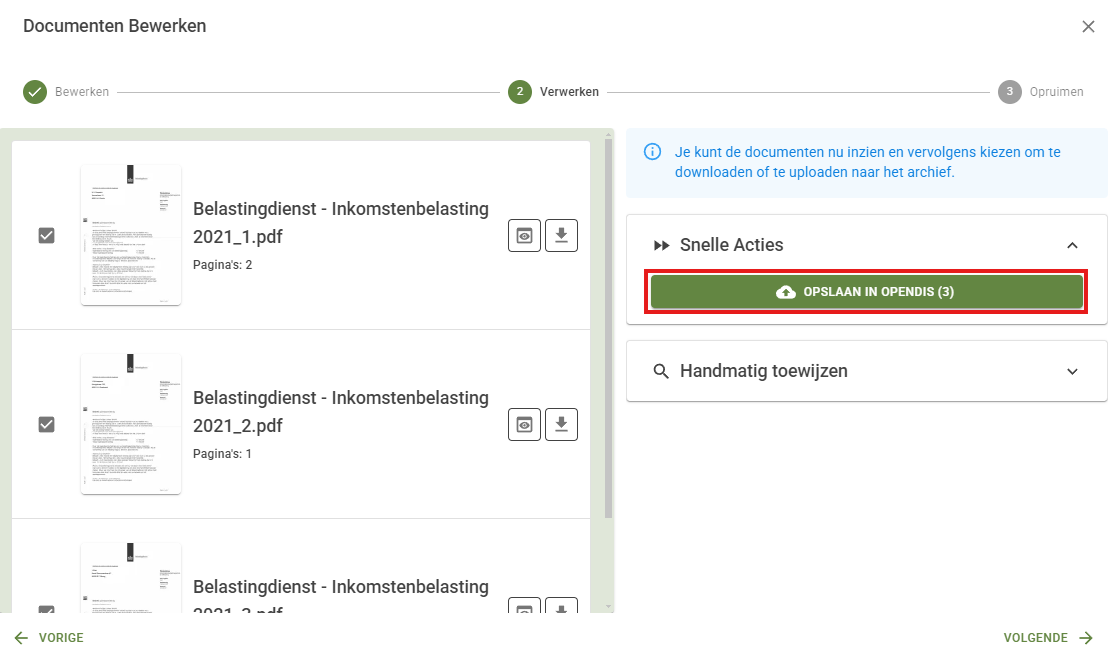Viewport: 1114px width, 654px height.
Task: Uncheck the Inkomstenbelasting 2021_2.pdf checkbox
Action: coord(46,424)
